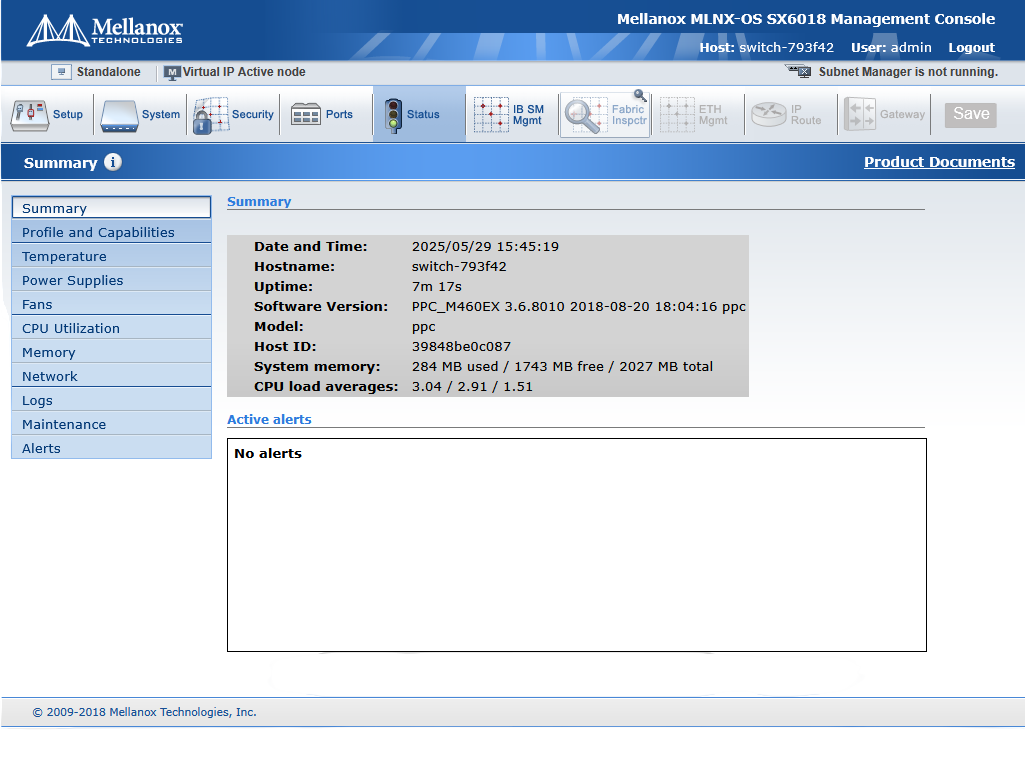Go to the Network sidebar entry

pos(111,376)
